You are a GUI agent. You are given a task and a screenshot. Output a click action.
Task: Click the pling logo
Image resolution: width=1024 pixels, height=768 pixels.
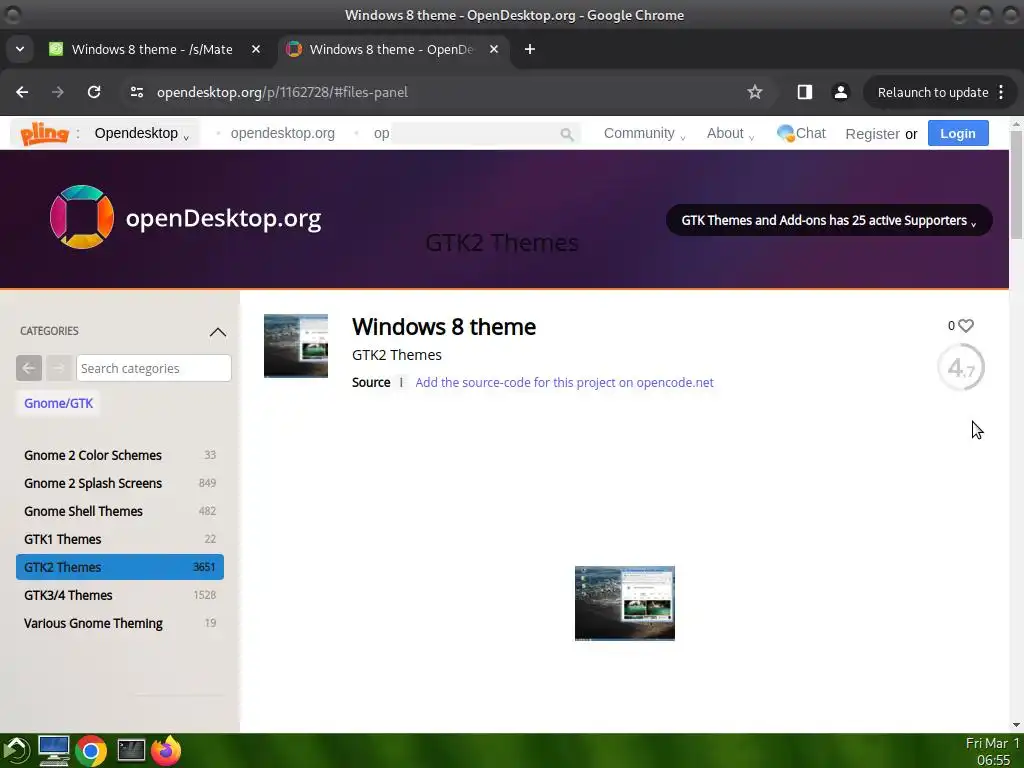44,133
